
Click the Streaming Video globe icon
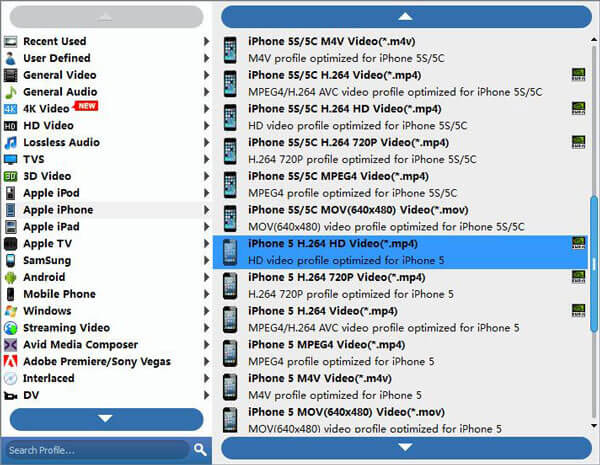(11, 328)
